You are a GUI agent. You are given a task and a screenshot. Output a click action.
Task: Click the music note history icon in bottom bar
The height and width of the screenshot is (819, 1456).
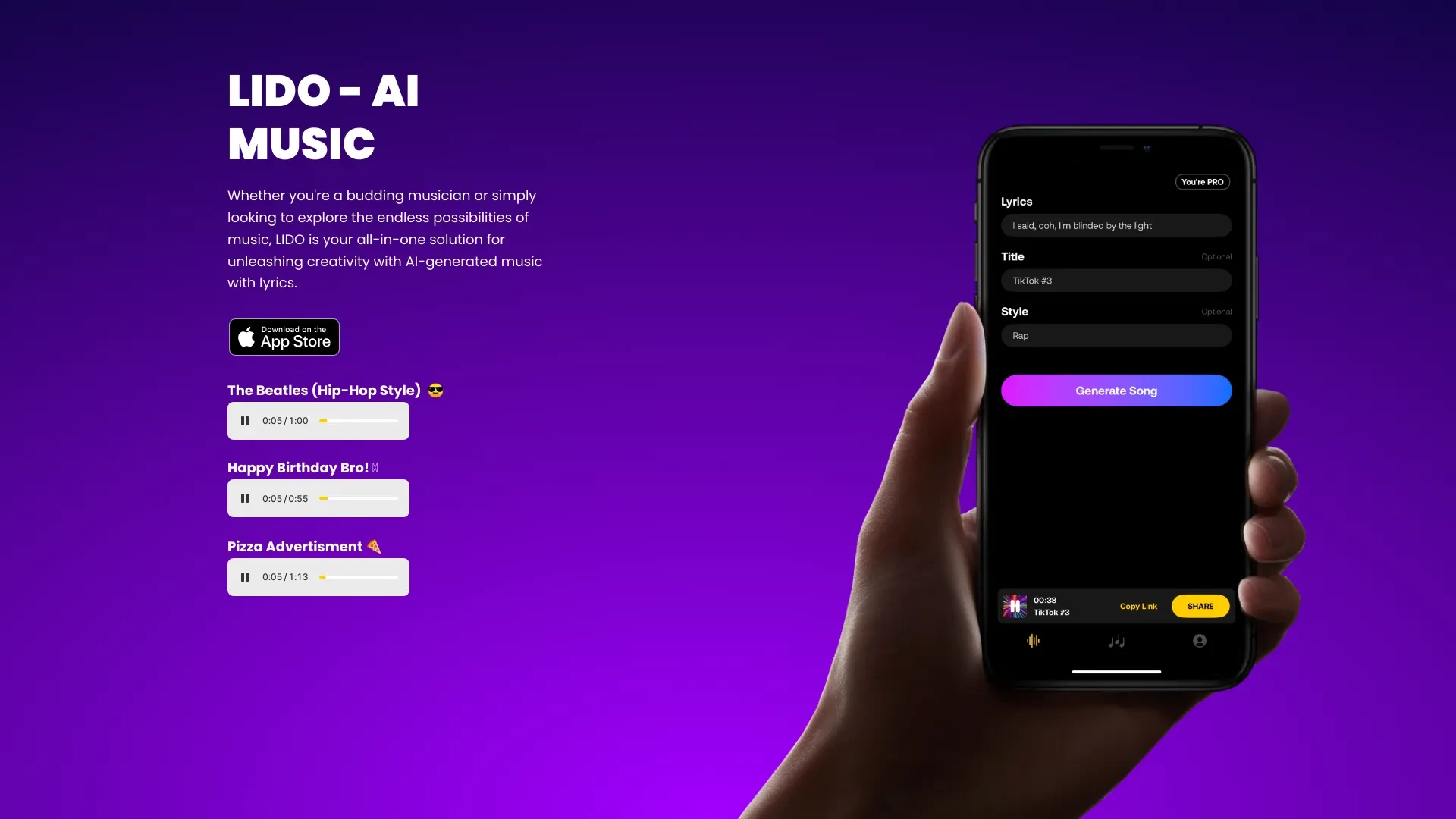pos(1116,641)
